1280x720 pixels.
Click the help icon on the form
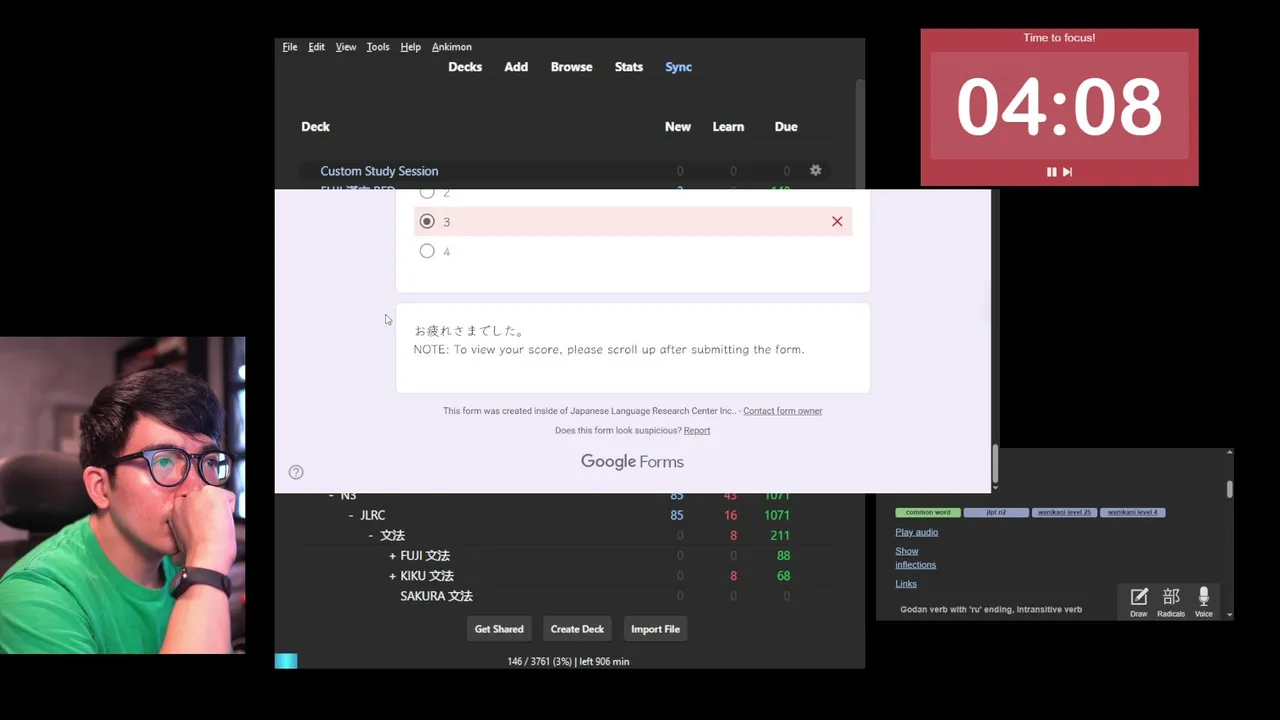(x=296, y=472)
